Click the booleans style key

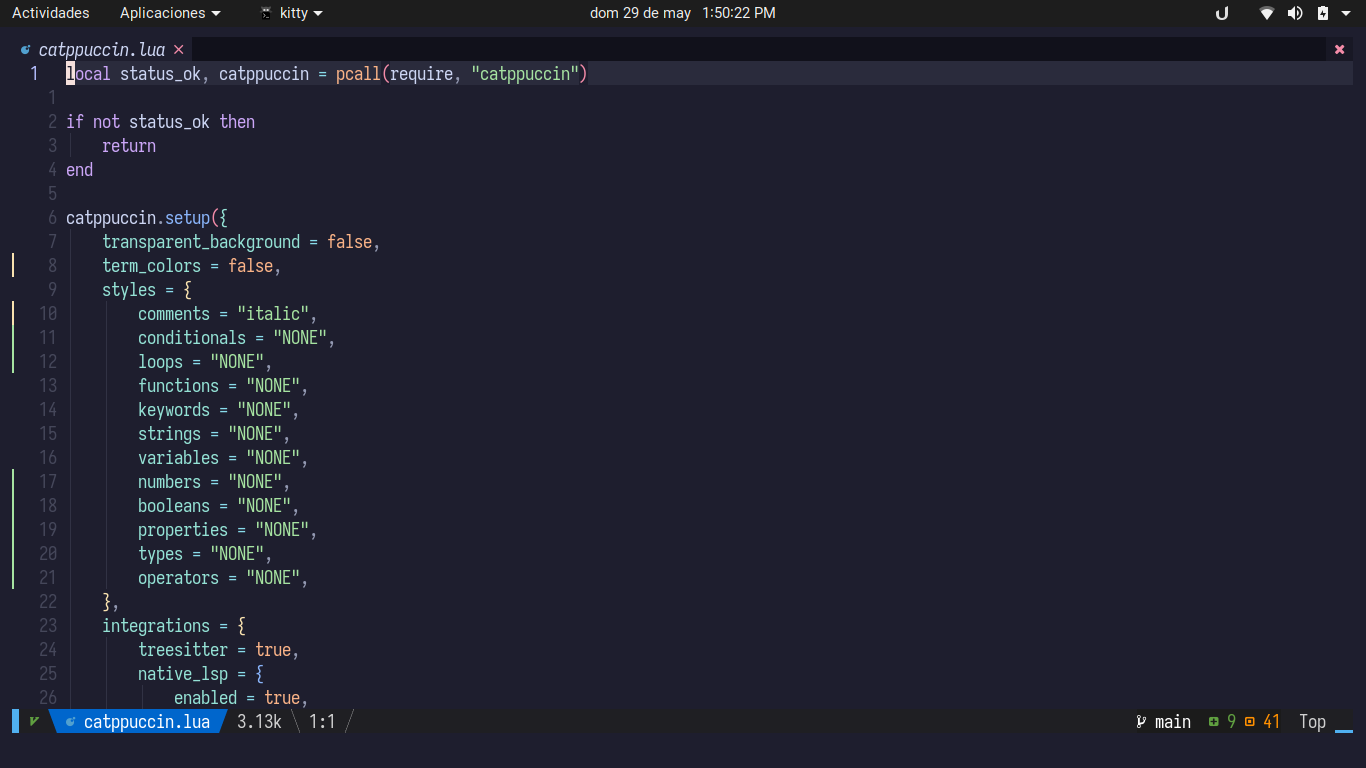pos(174,506)
